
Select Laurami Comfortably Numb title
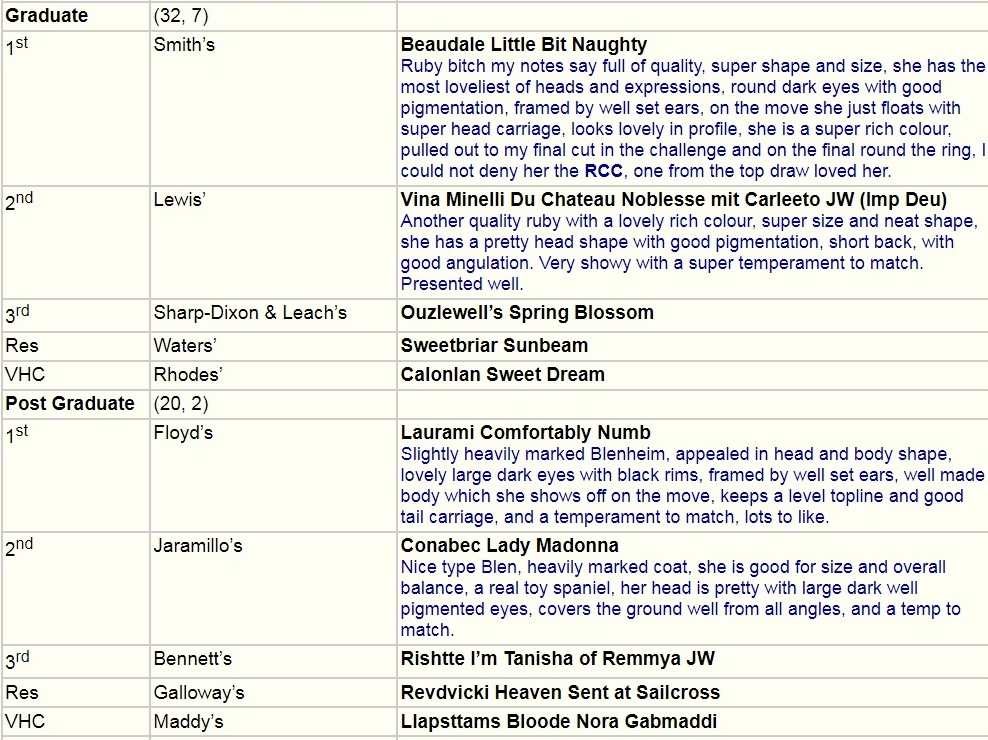point(525,433)
